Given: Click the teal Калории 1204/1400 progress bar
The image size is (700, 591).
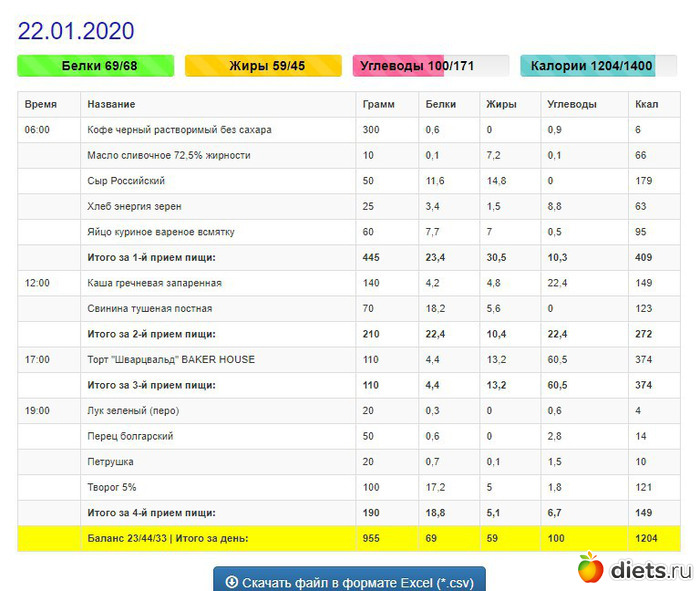Looking at the screenshot, I should [598, 65].
